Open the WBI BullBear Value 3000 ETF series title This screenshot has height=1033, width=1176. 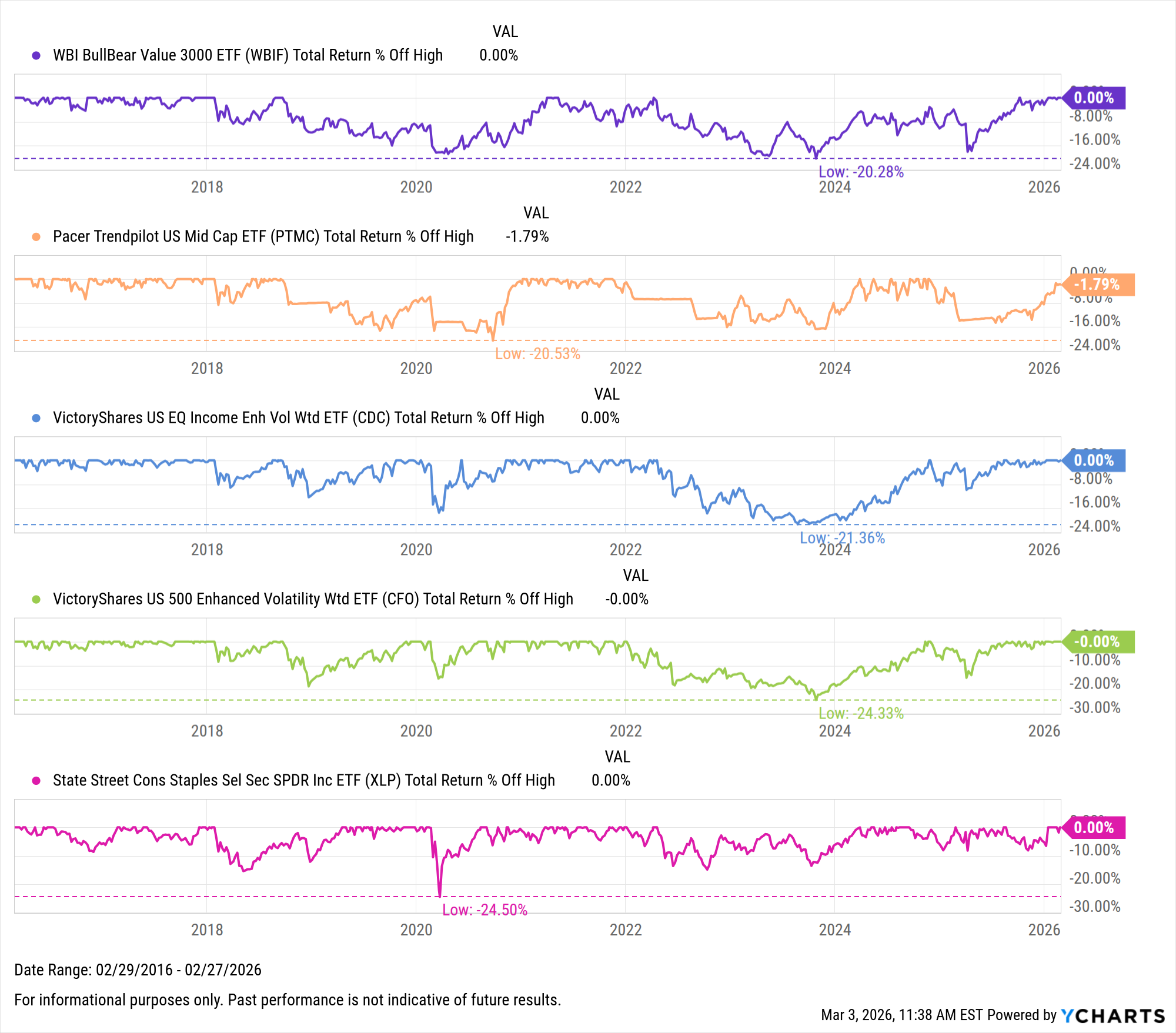[248, 55]
